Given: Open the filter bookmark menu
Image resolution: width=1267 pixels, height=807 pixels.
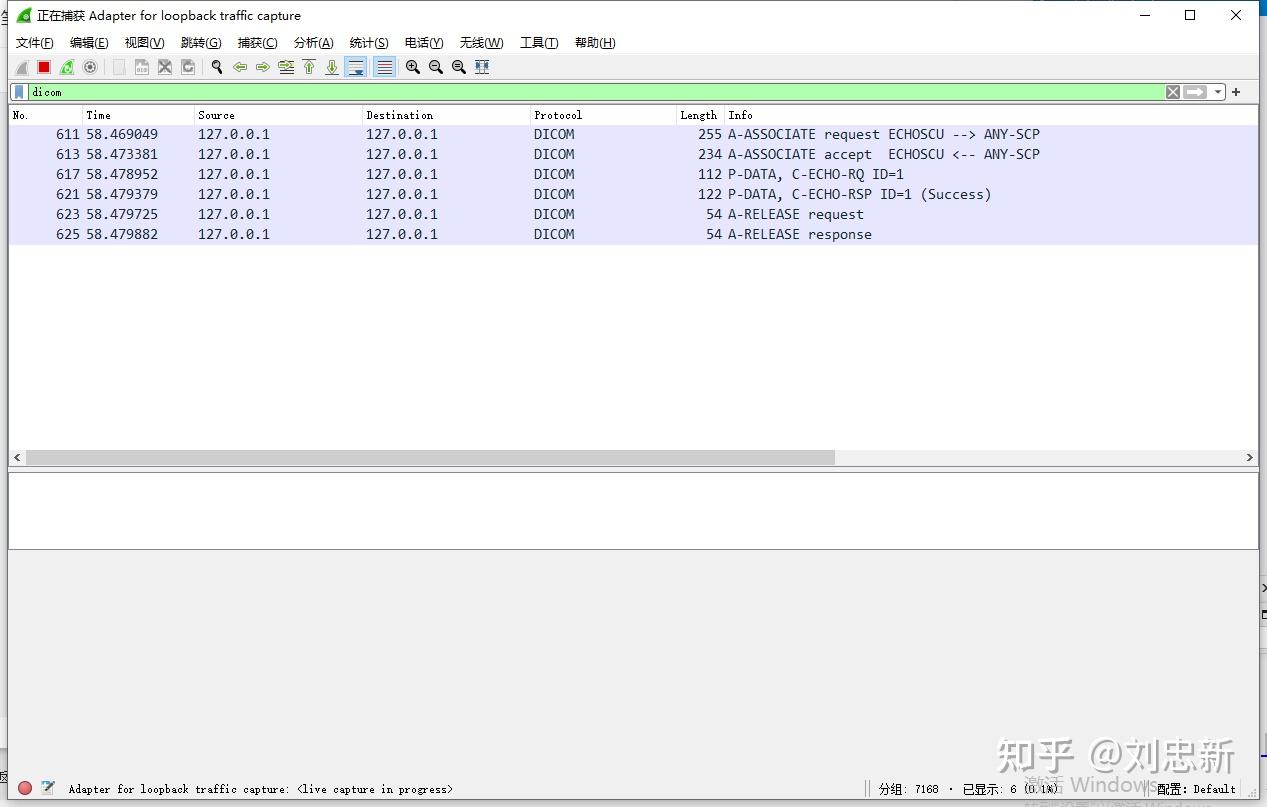Looking at the screenshot, I should point(20,92).
